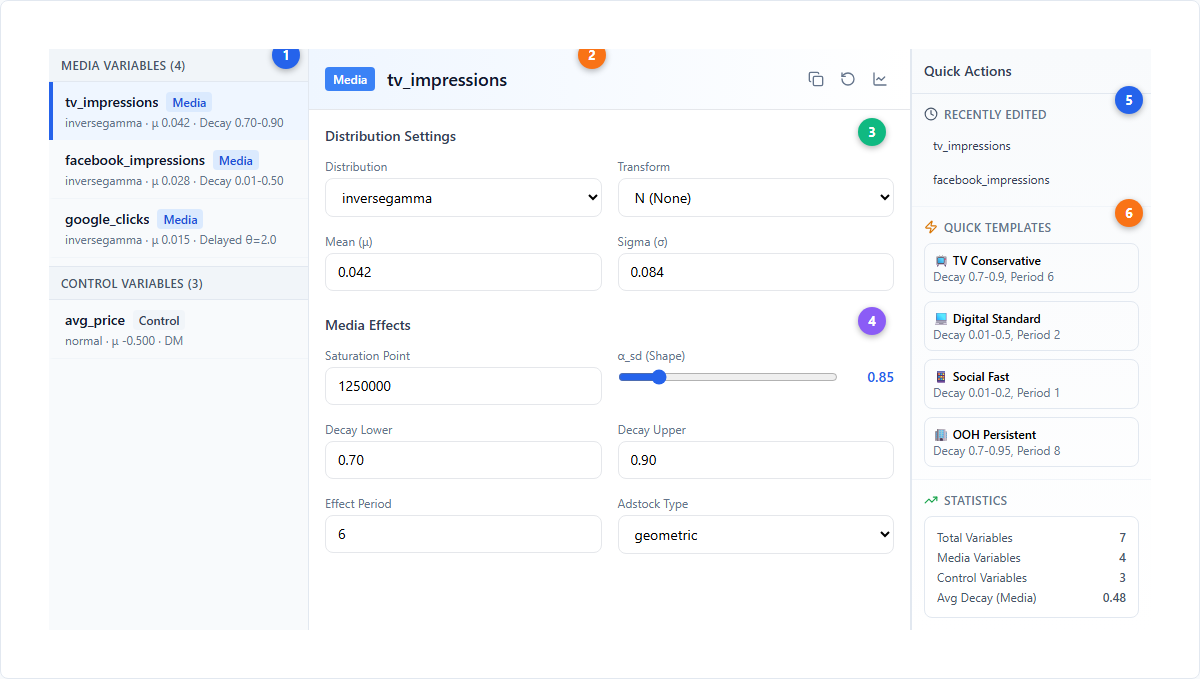The width and height of the screenshot is (1200, 679).
Task: Open recently edited facebook_impressions link
Action: [991, 180]
